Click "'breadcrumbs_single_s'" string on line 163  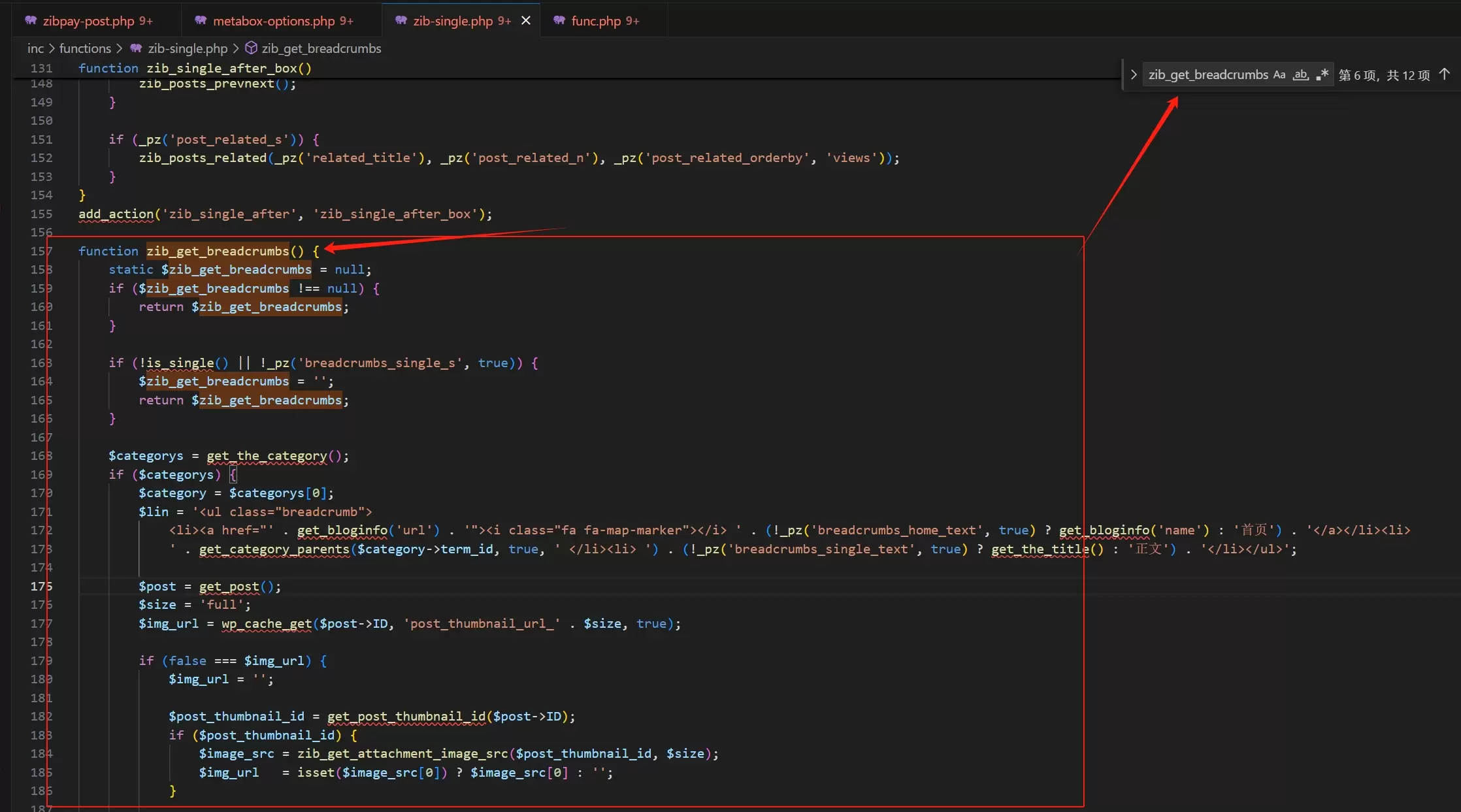380,363
